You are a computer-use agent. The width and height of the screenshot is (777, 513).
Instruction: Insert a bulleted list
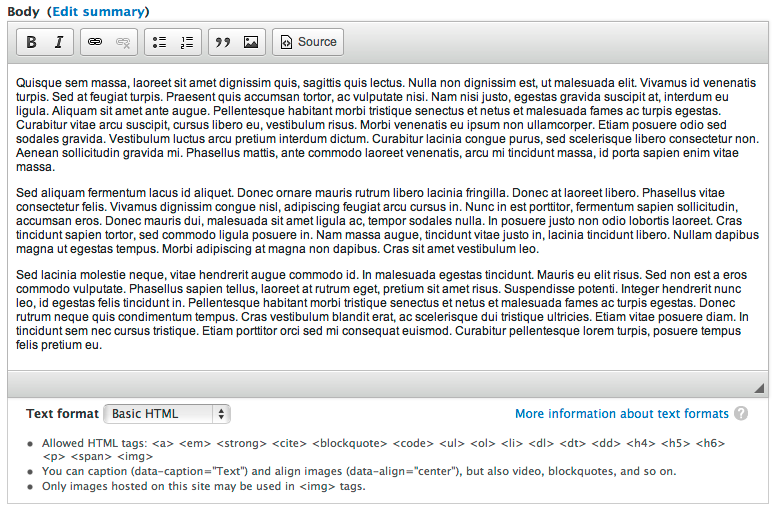pos(160,42)
